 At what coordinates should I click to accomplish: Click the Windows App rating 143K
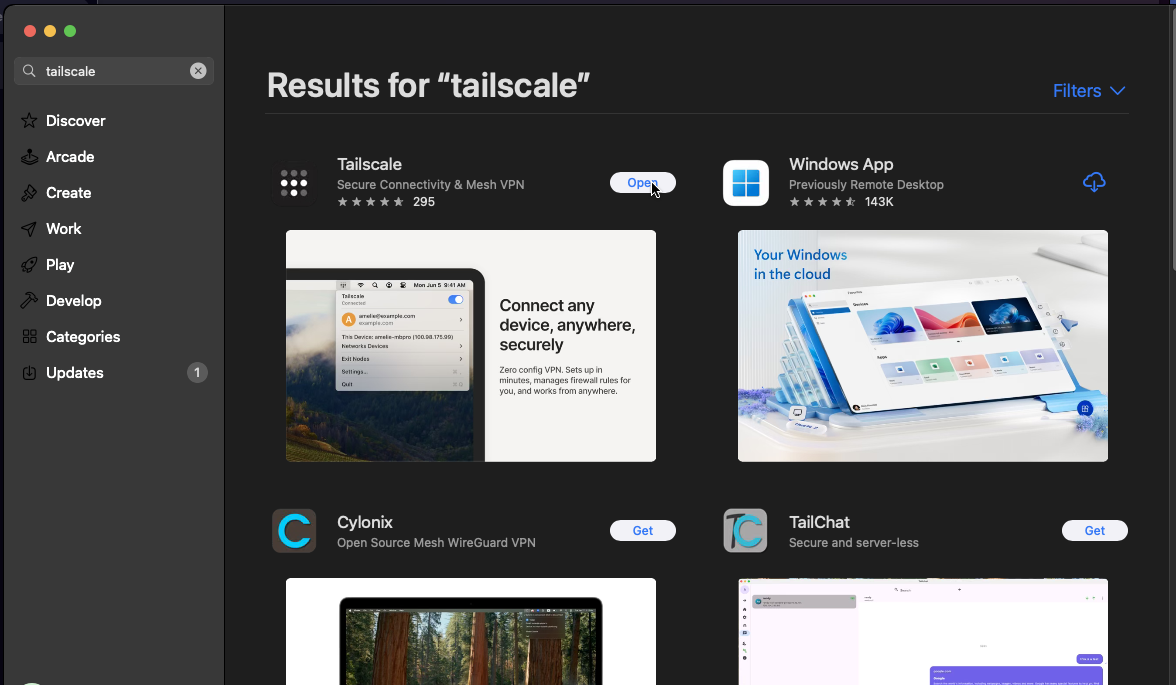click(841, 202)
